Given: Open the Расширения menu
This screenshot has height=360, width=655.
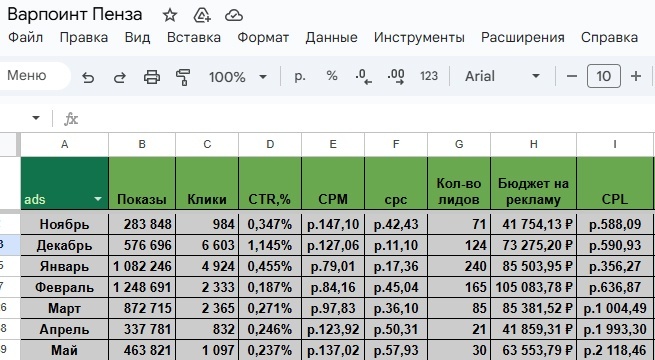Looking at the screenshot, I should pos(523,38).
